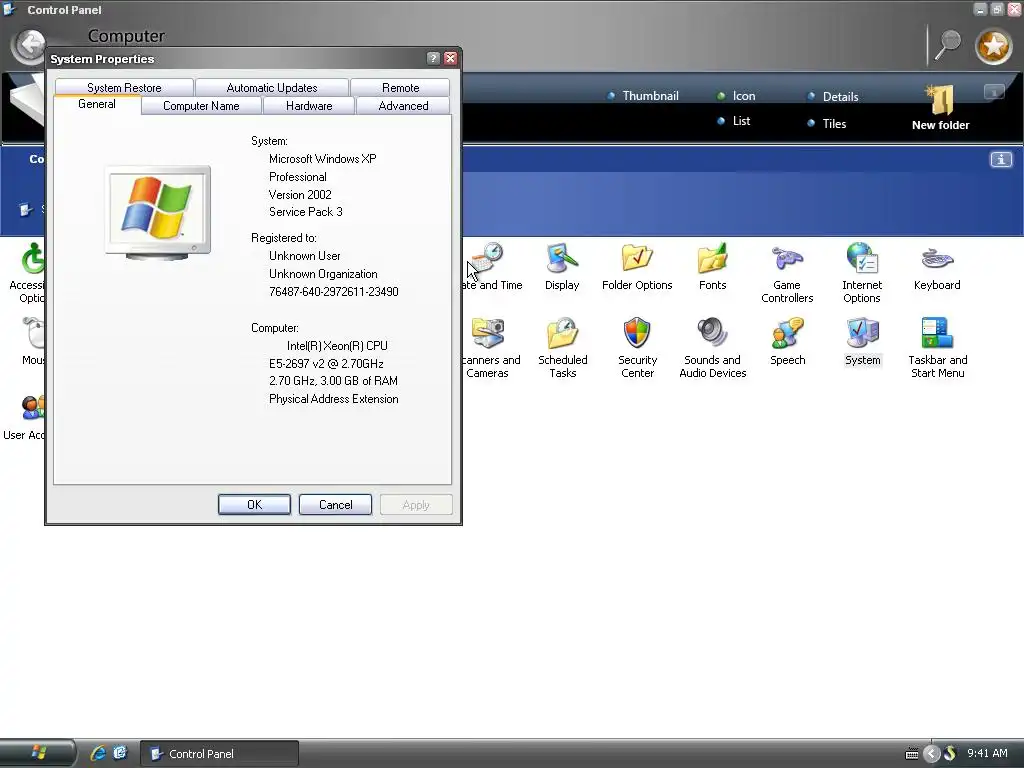
Task: Click the second quick launch browser icon
Action: click(x=120, y=753)
